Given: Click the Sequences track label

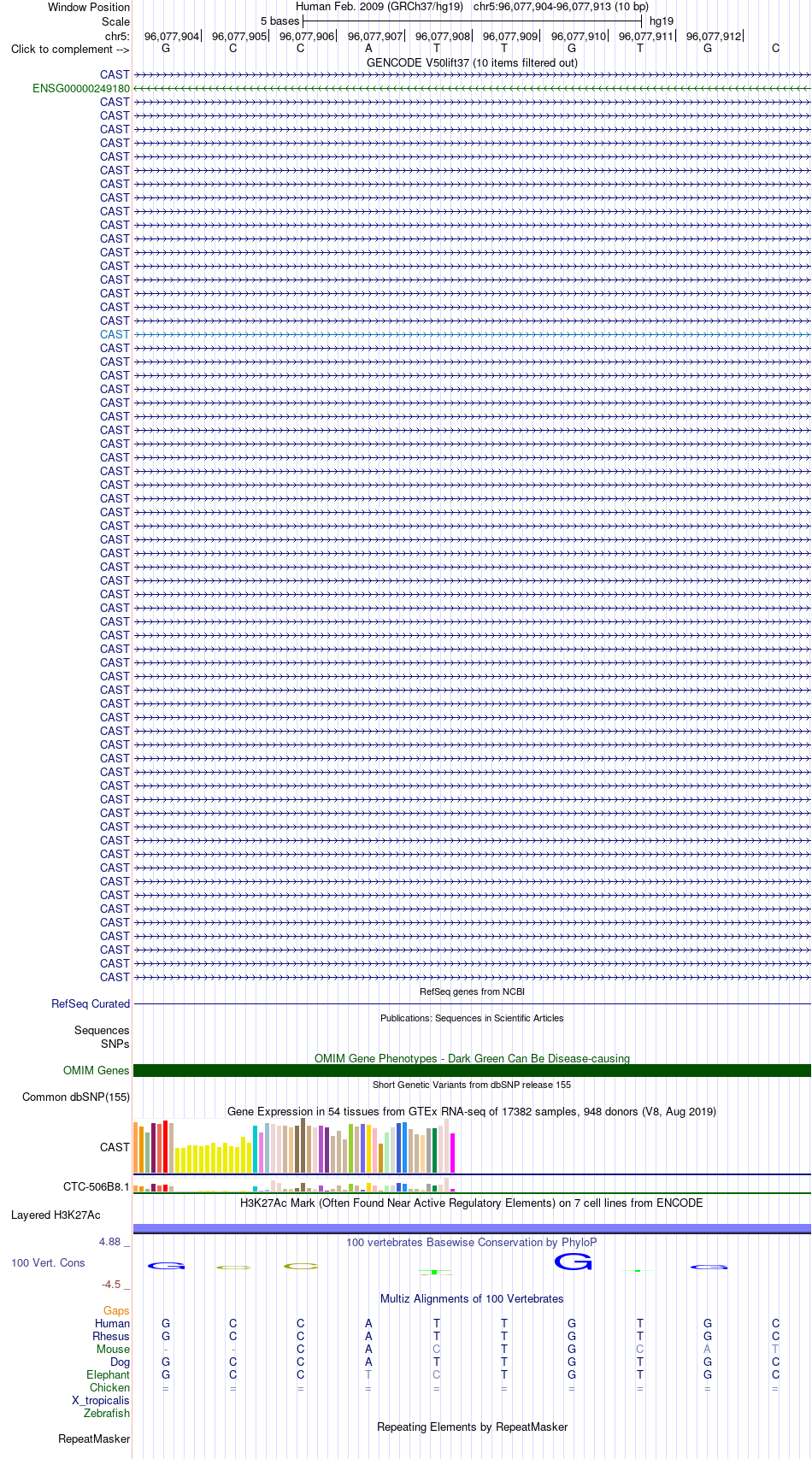Looking at the screenshot, I should (x=102, y=1030).
